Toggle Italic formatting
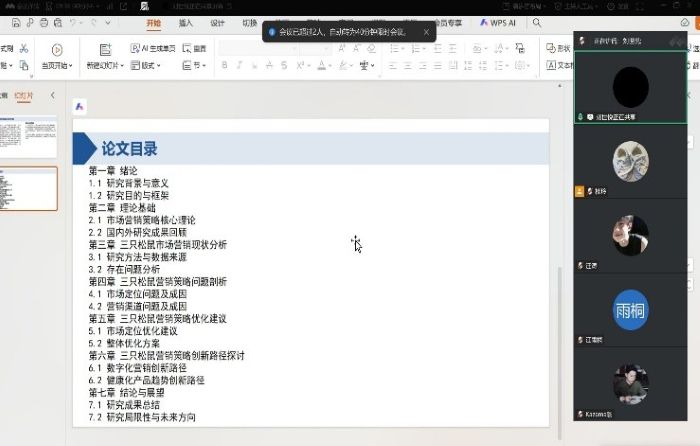The width and height of the screenshot is (700, 446). (240, 66)
